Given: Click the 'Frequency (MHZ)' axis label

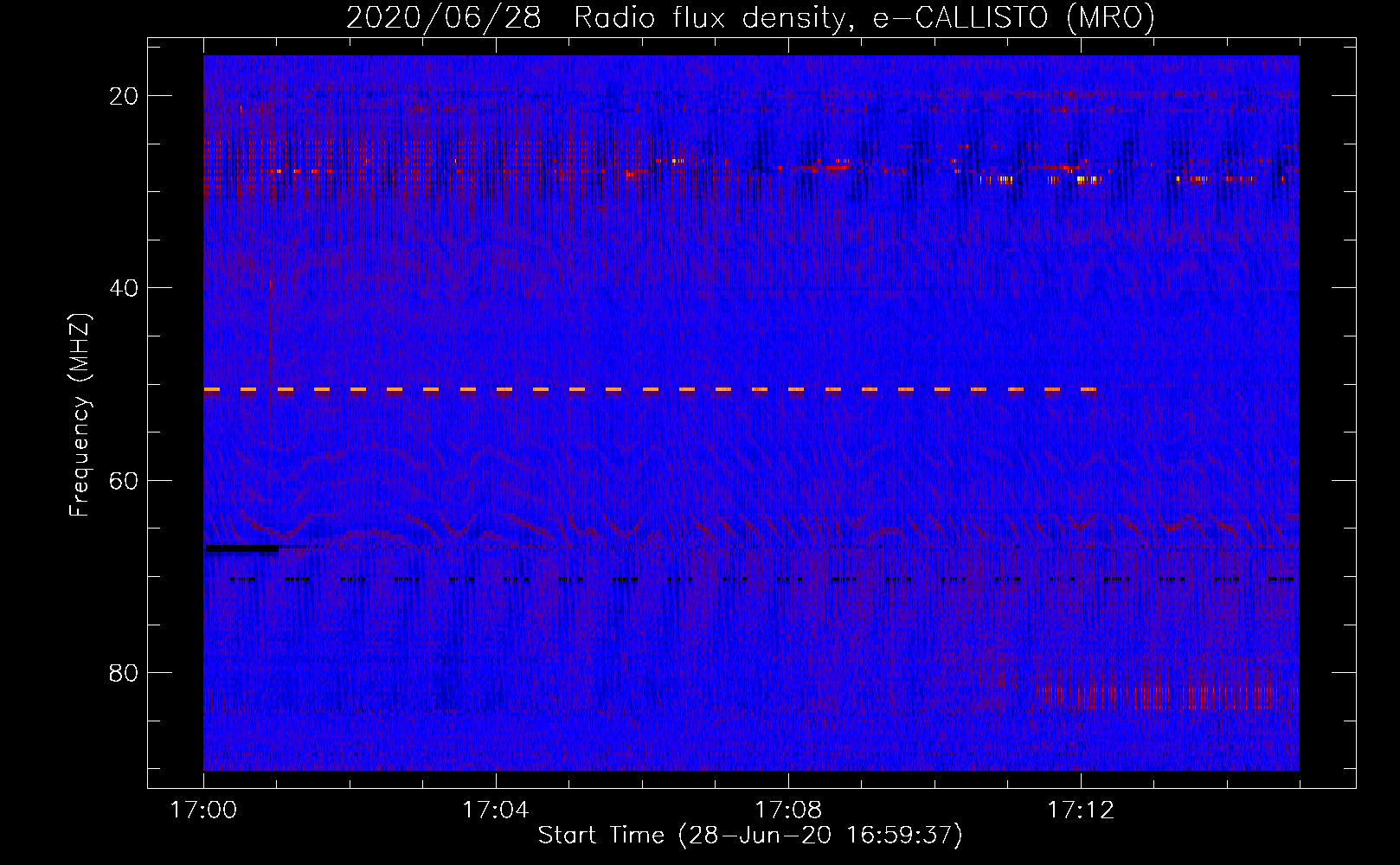Looking at the screenshot, I should coord(80,415).
